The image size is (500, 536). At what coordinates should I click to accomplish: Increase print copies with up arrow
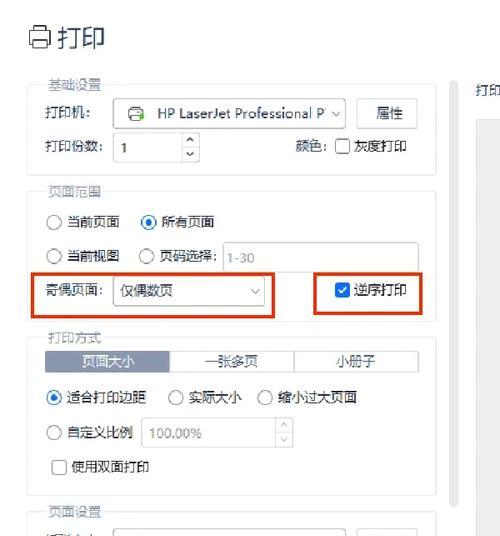pos(190,139)
